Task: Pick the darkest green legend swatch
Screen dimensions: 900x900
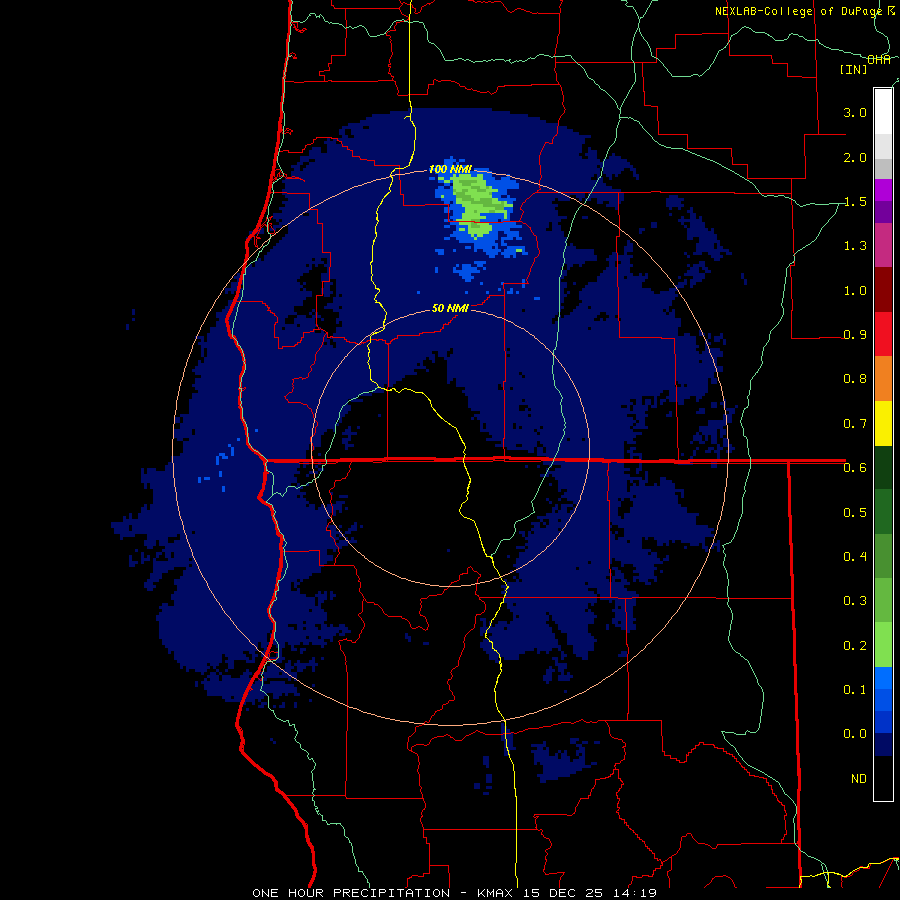Action: pyautogui.click(x=883, y=467)
